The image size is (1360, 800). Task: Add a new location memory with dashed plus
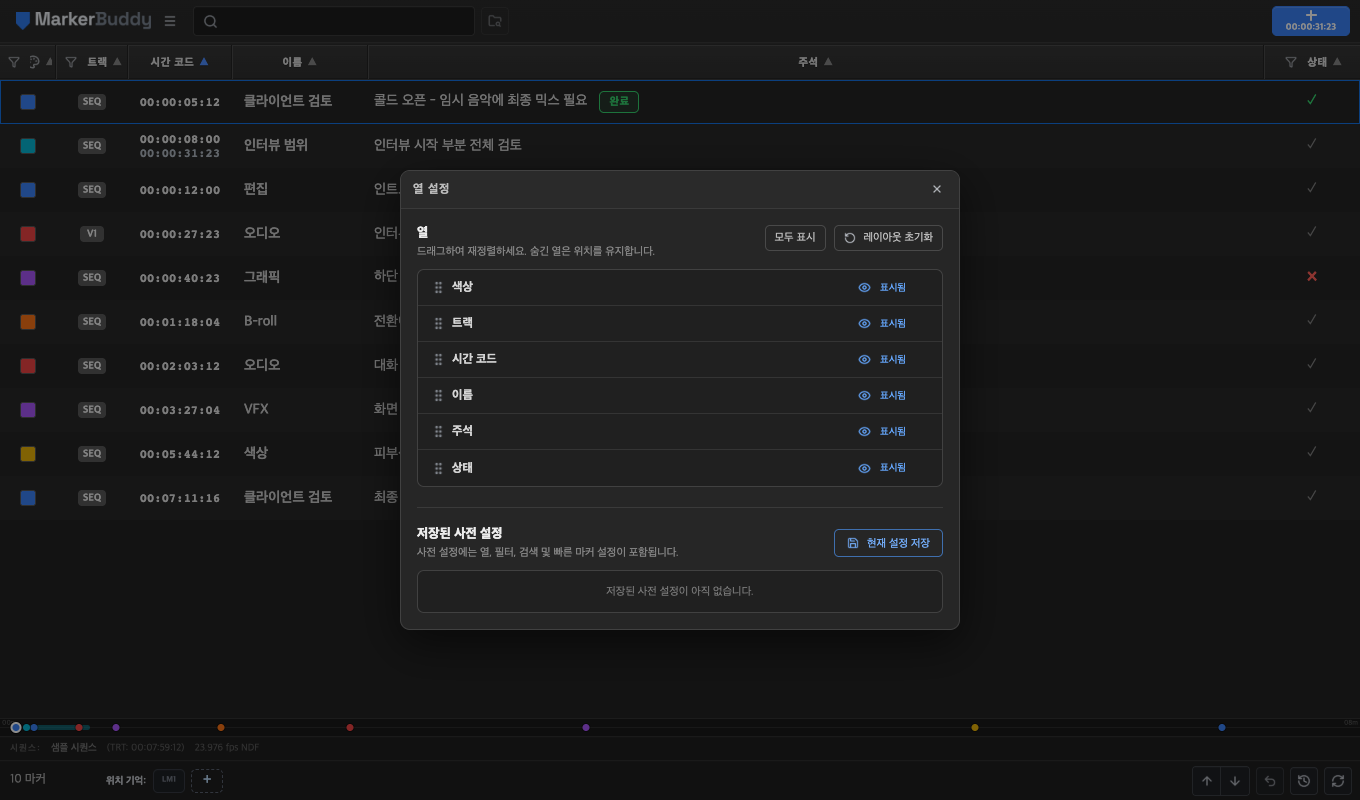[x=207, y=780]
